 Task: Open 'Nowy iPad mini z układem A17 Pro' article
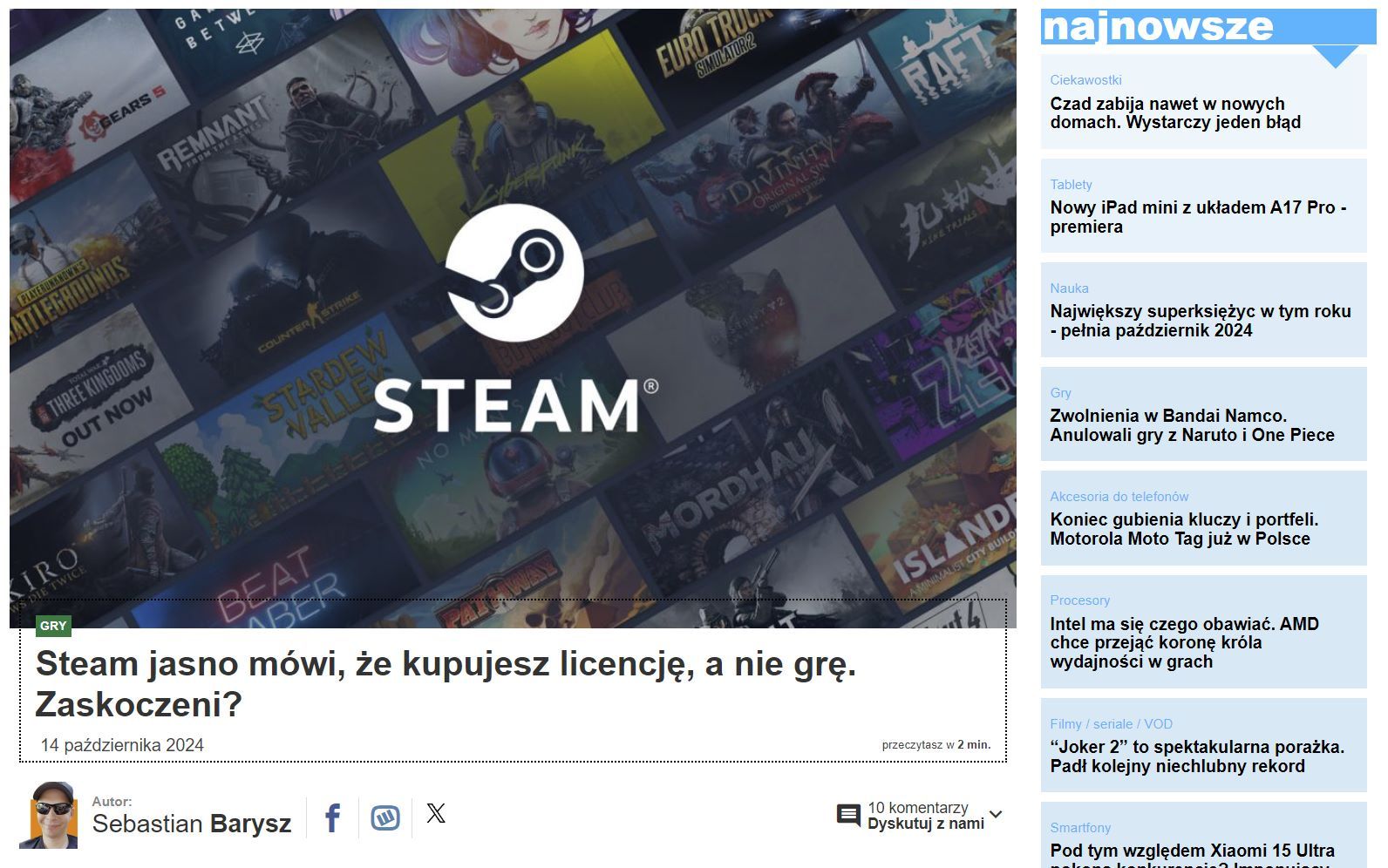(x=1198, y=217)
